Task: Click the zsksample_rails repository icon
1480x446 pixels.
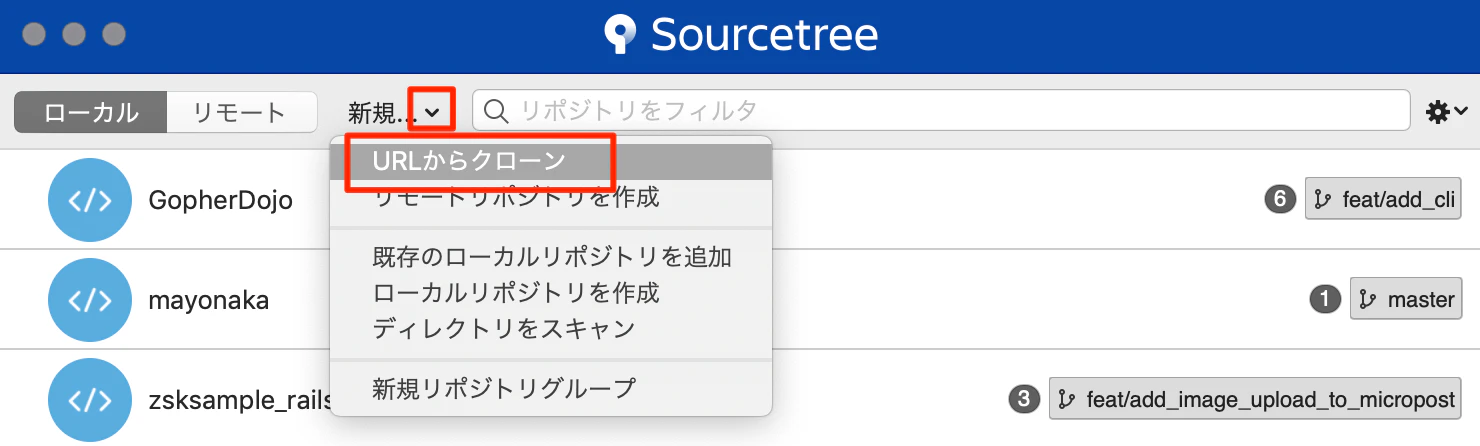Action: [x=90, y=400]
